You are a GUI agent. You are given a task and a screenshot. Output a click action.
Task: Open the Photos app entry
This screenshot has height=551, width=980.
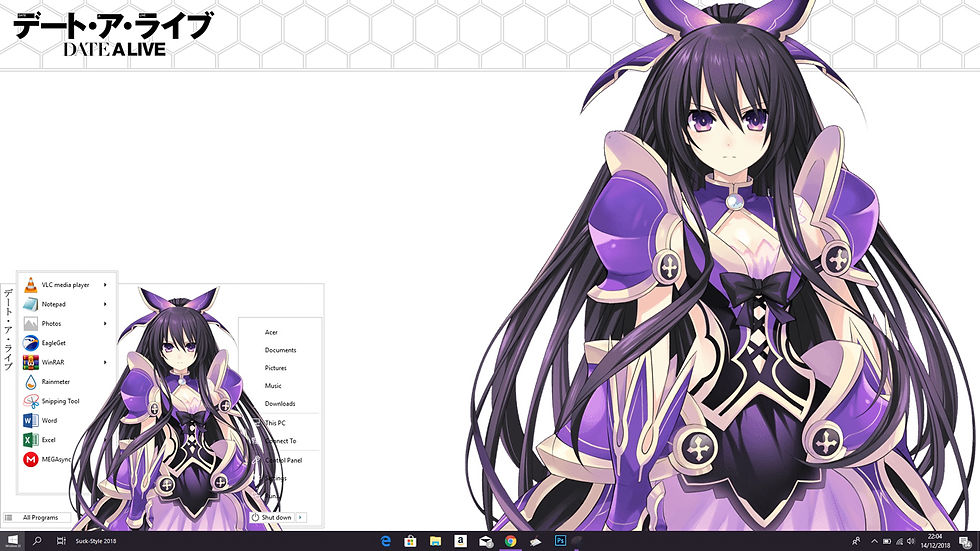[66, 324]
